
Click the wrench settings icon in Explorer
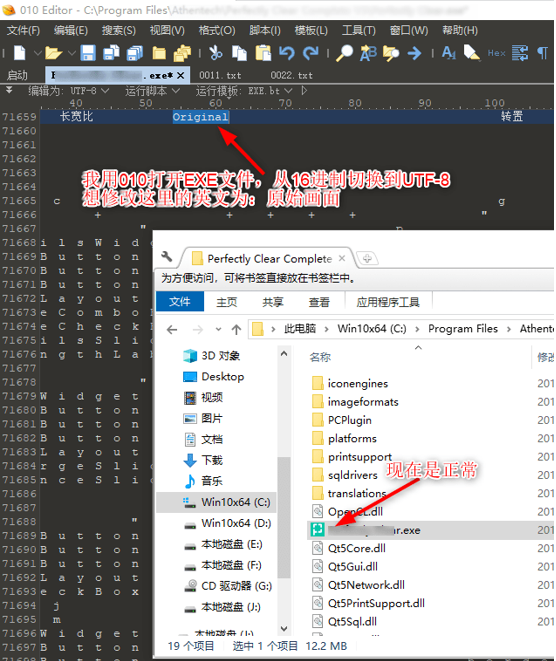pos(167,256)
